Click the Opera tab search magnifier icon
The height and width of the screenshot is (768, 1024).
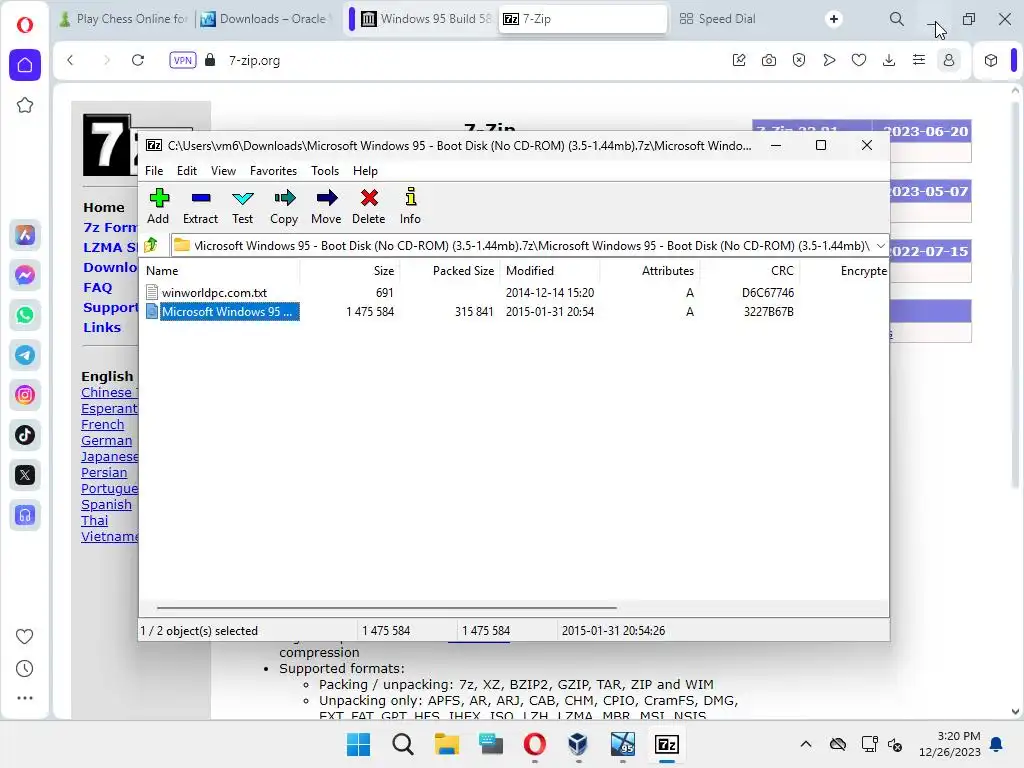pos(897,19)
